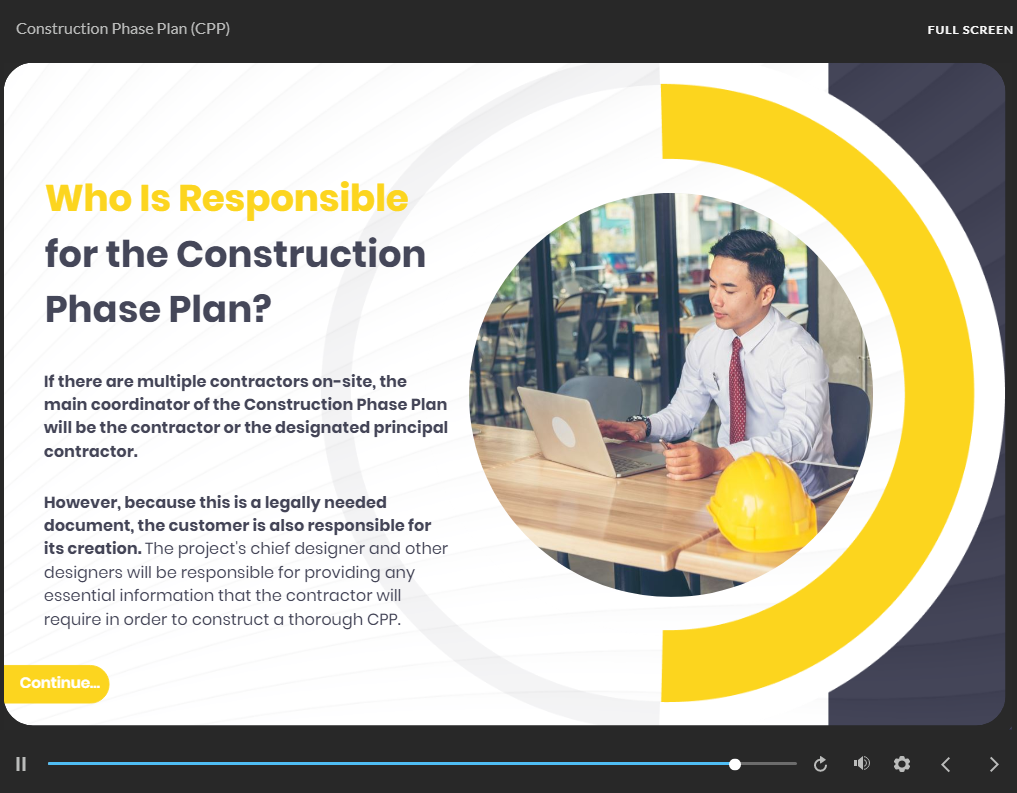Screen dimensions: 1017x793
Task: Click the yellow hard hat in photo
Action: click(762, 500)
